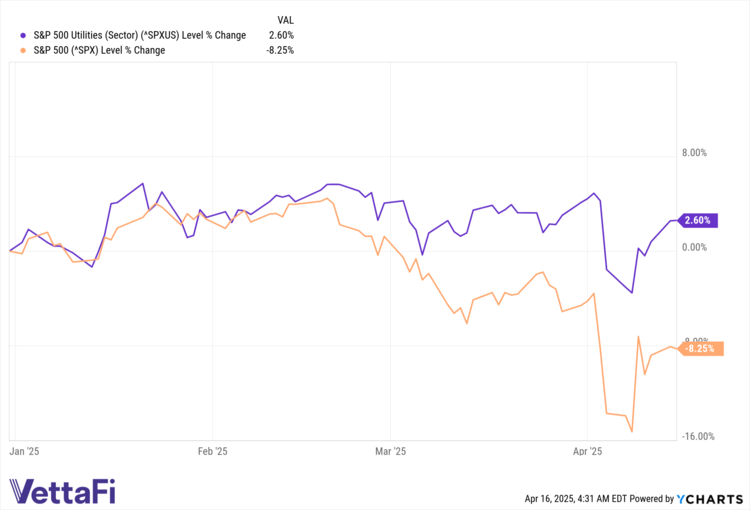This screenshot has width=750, height=510.
Task: Click the Apr '25 x-axis label
Action: [x=589, y=451]
